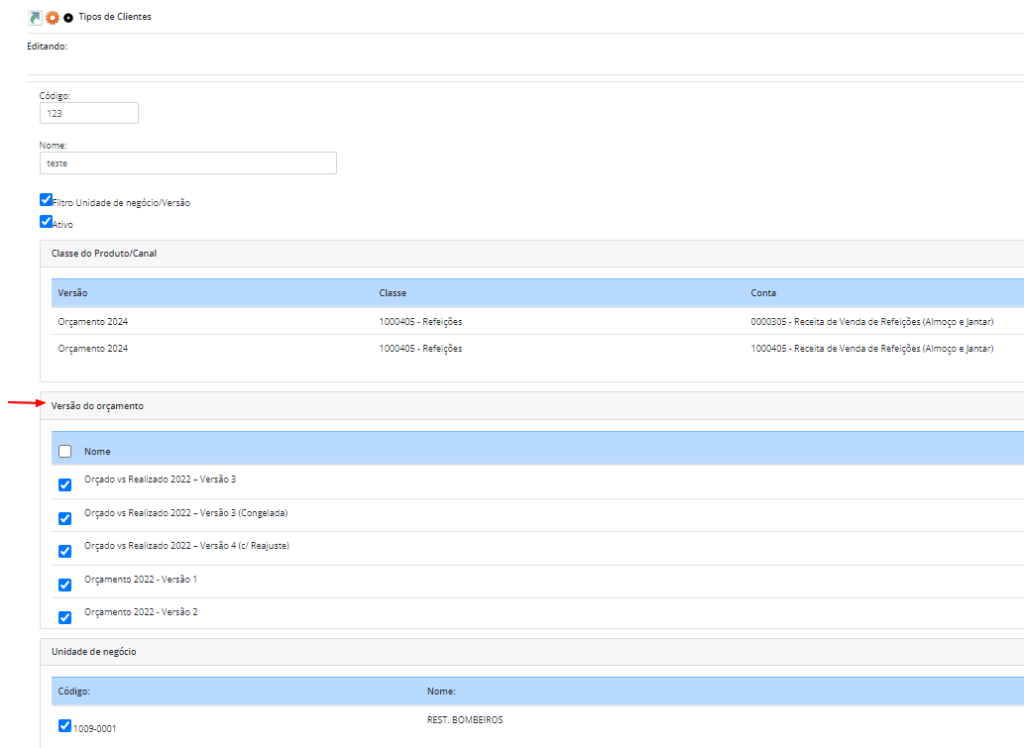Tick the select-all checkbox beside Nome header
The image size is (1024, 748).
[65, 451]
